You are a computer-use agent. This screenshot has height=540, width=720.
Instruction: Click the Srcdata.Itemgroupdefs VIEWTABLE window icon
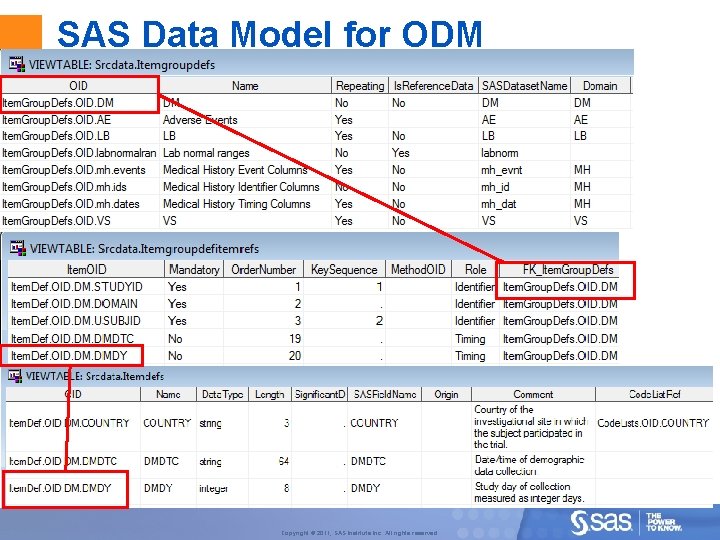pyautogui.click(x=17, y=64)
